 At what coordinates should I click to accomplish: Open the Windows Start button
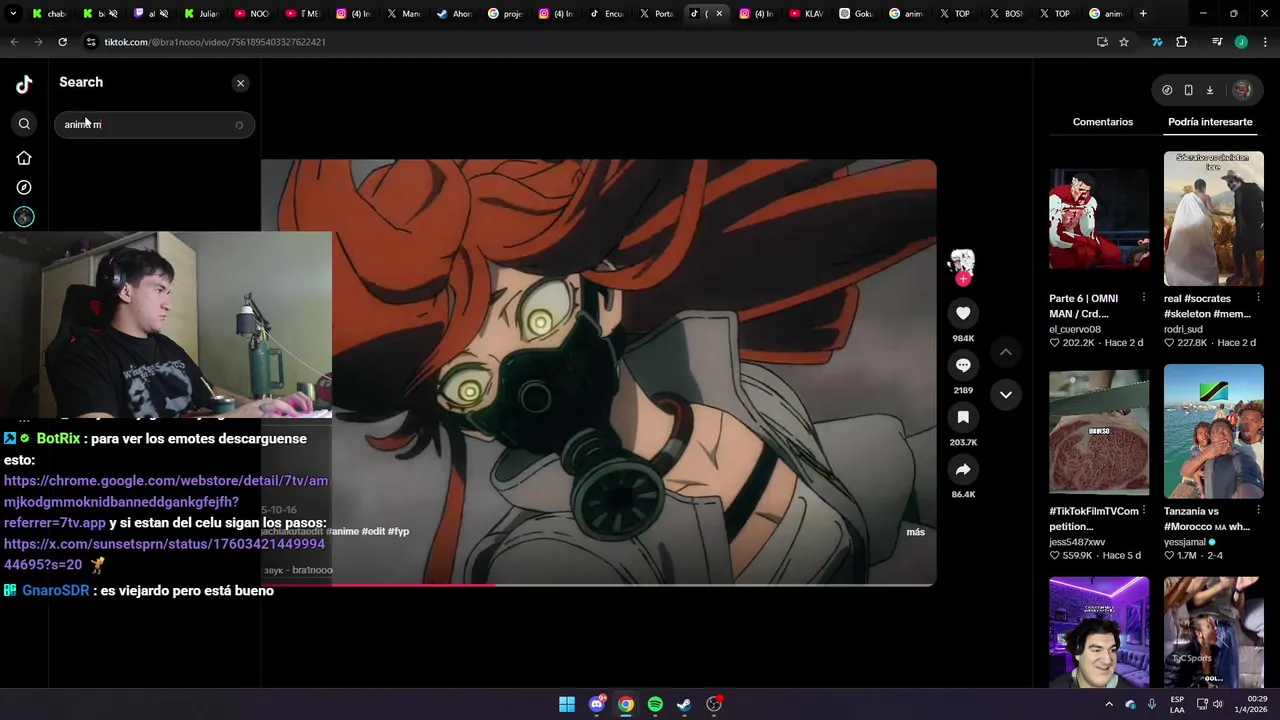567,704
